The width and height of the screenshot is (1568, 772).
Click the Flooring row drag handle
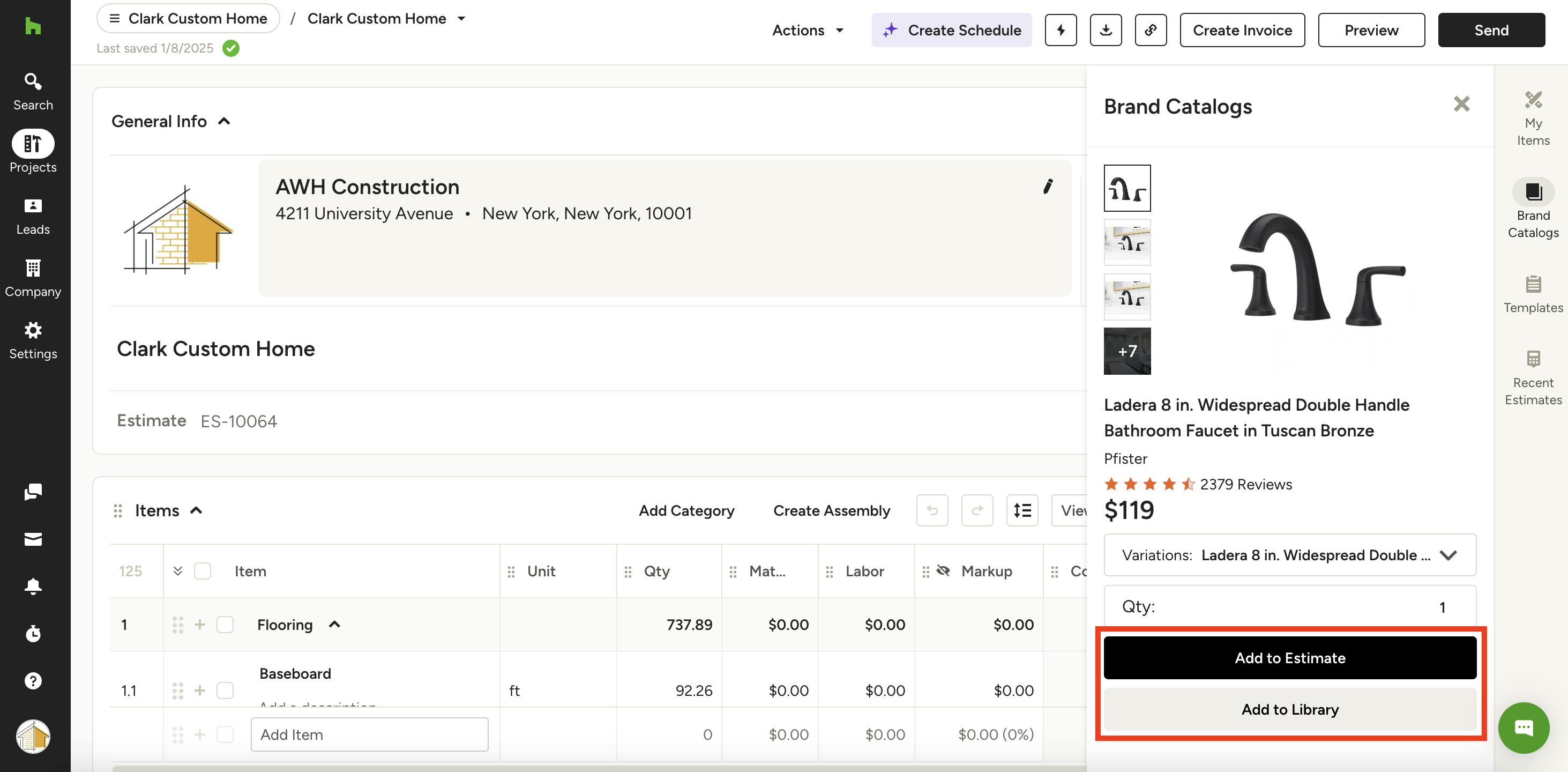pyautogui.click(x=178, y=625)
